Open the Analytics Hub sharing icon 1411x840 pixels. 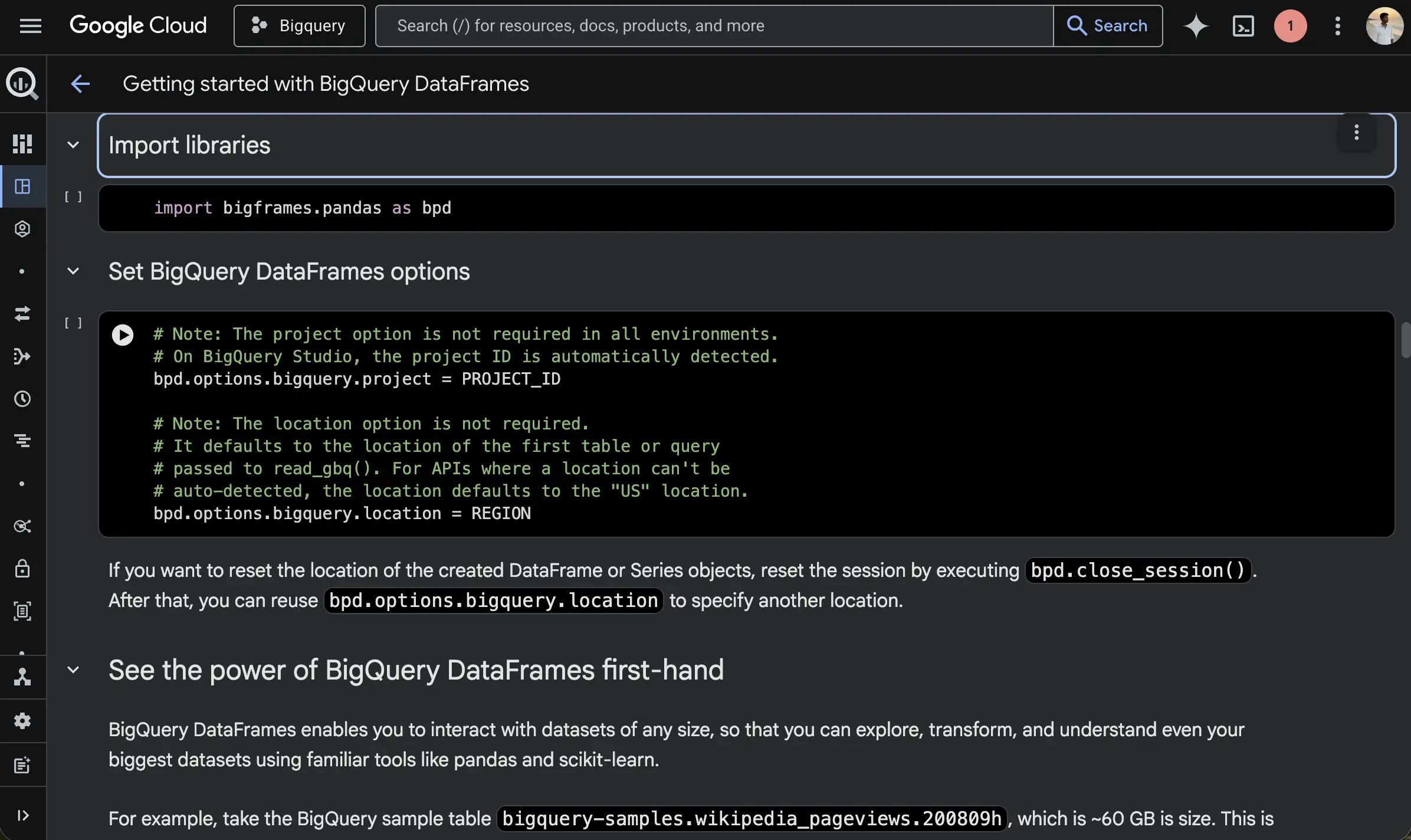(x=22, y=526)
